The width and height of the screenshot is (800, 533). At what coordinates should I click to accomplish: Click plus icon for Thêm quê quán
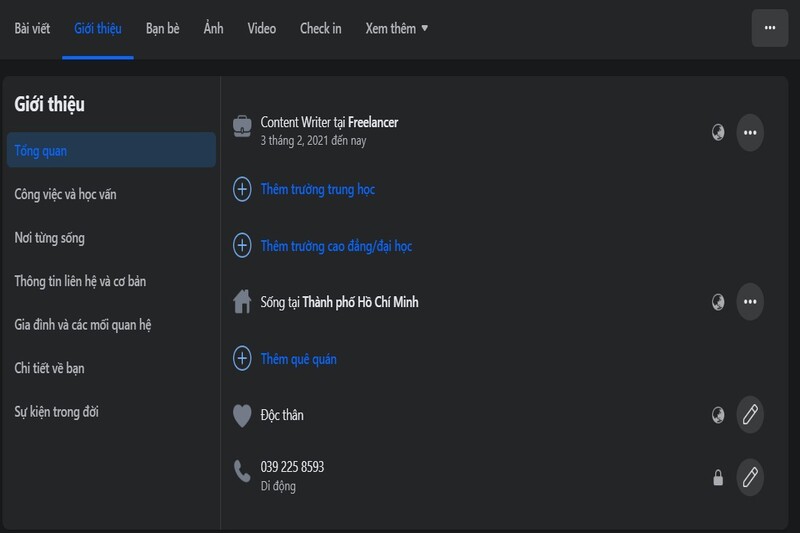point(242,359)
